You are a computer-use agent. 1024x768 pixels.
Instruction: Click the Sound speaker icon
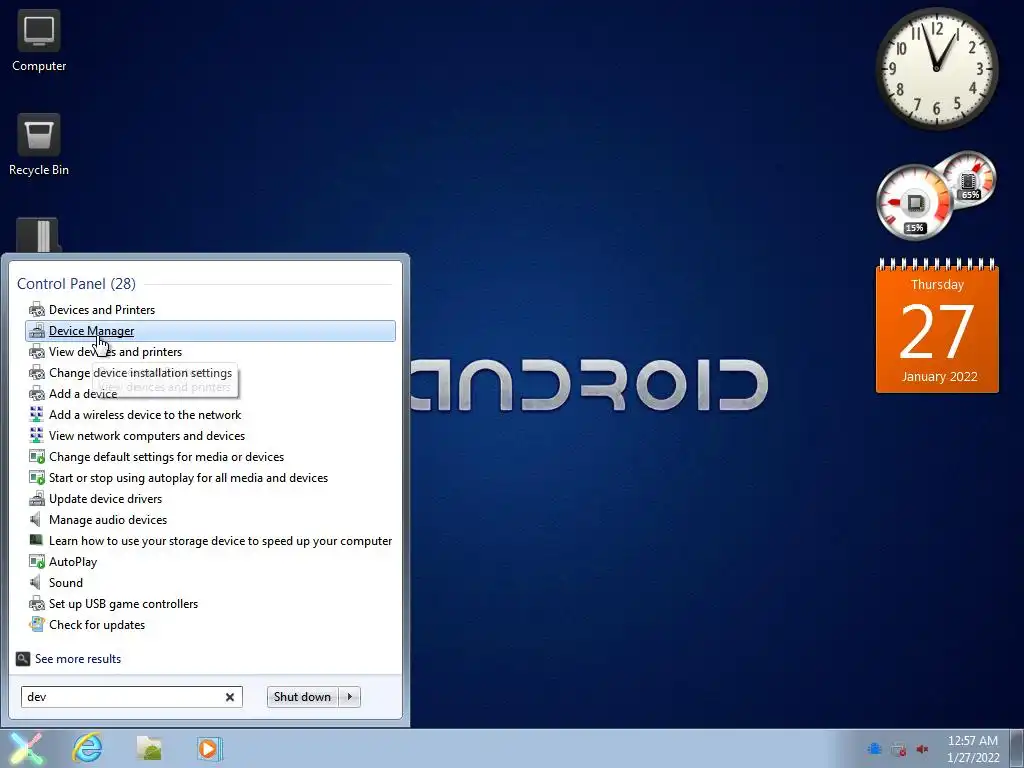pos(37,583)
